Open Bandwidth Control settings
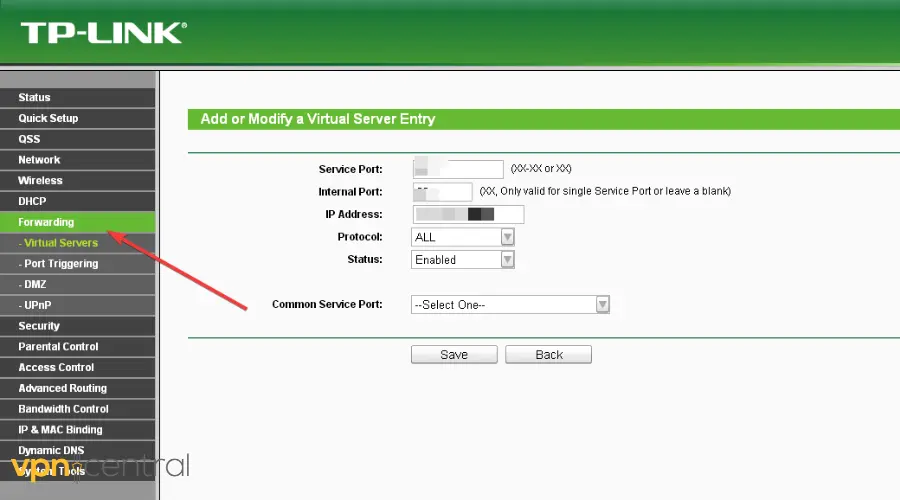 (x=77, y=409)
